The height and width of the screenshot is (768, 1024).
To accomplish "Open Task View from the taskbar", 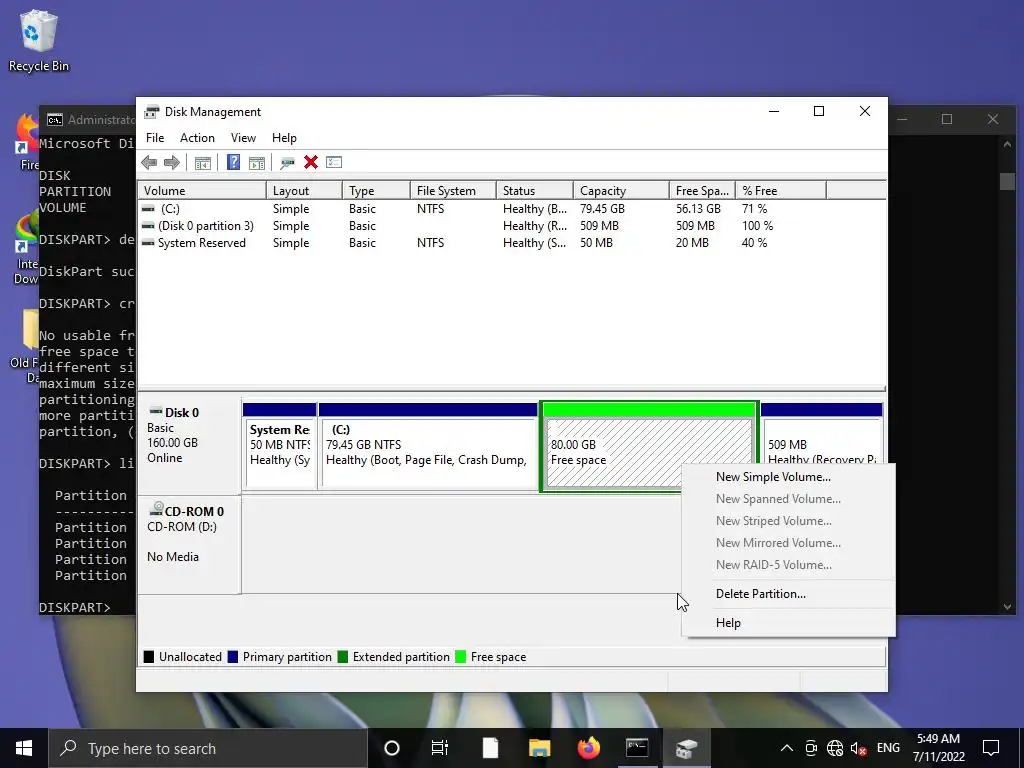I will tap(440, 748).
